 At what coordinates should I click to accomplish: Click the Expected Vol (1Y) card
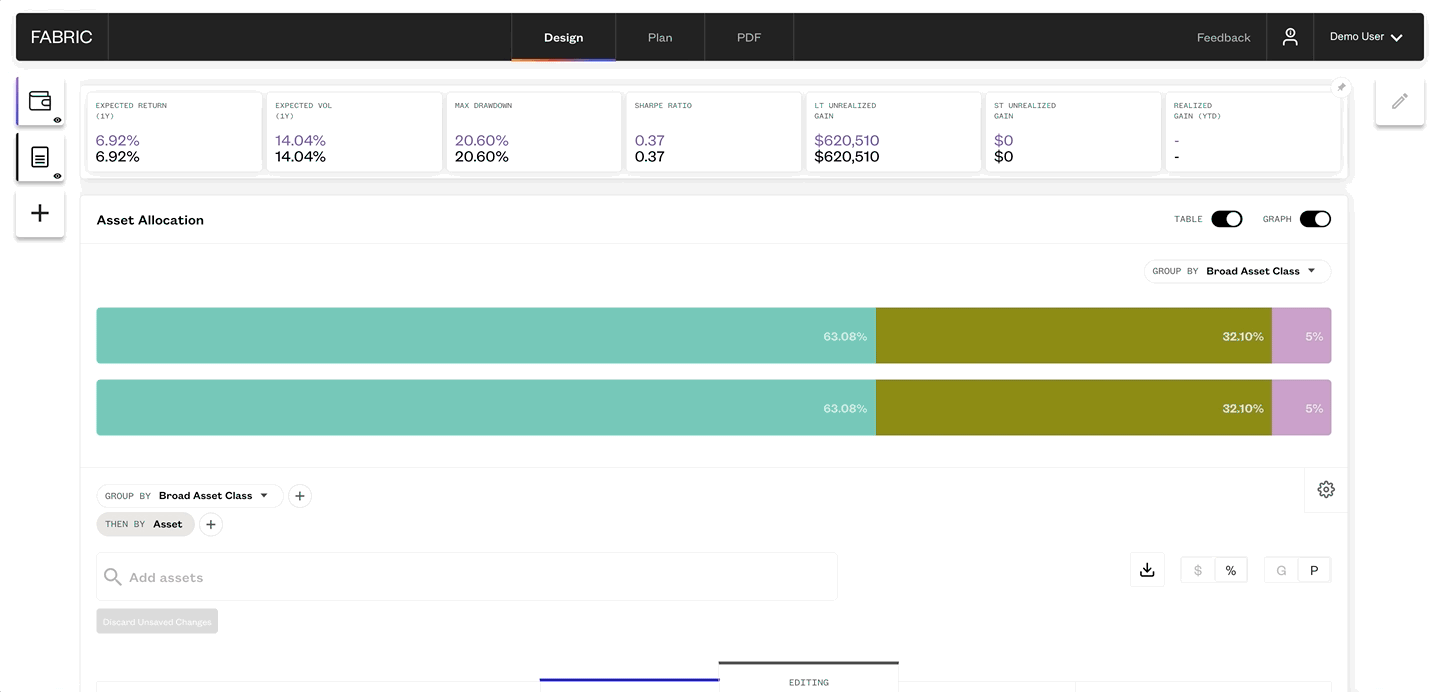coord(355,133)
